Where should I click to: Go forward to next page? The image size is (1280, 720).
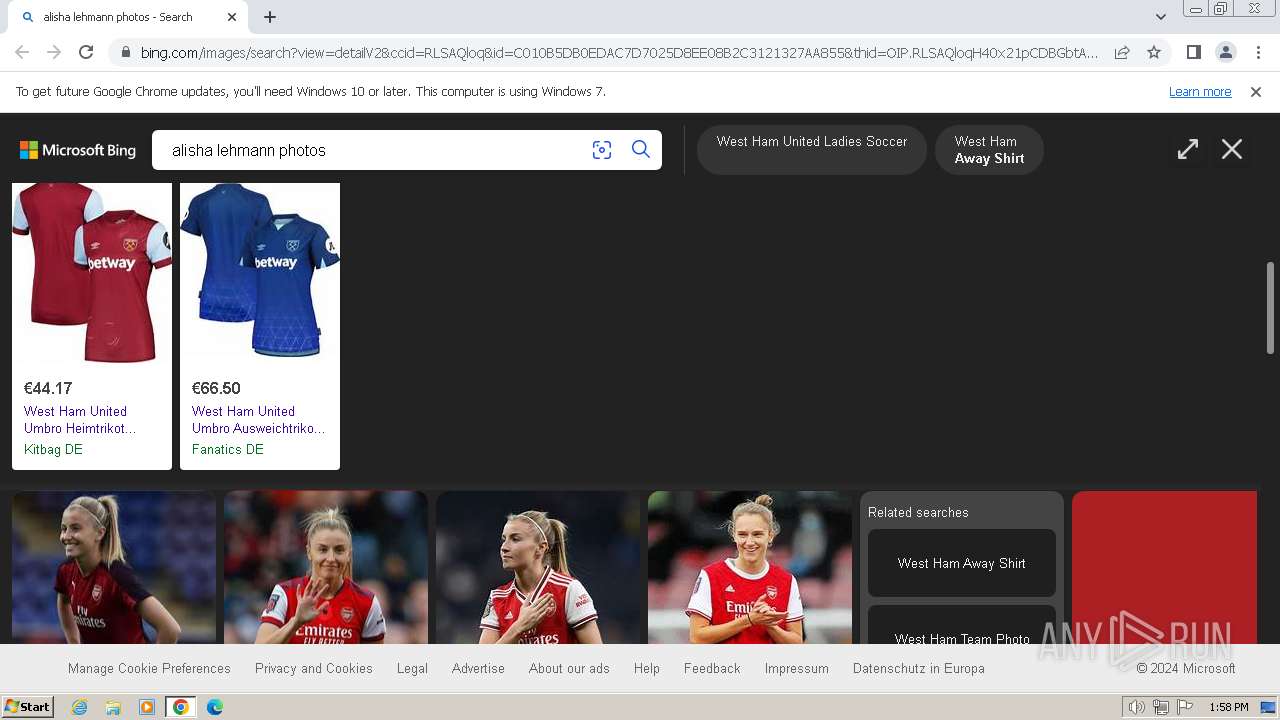point(54,52)
